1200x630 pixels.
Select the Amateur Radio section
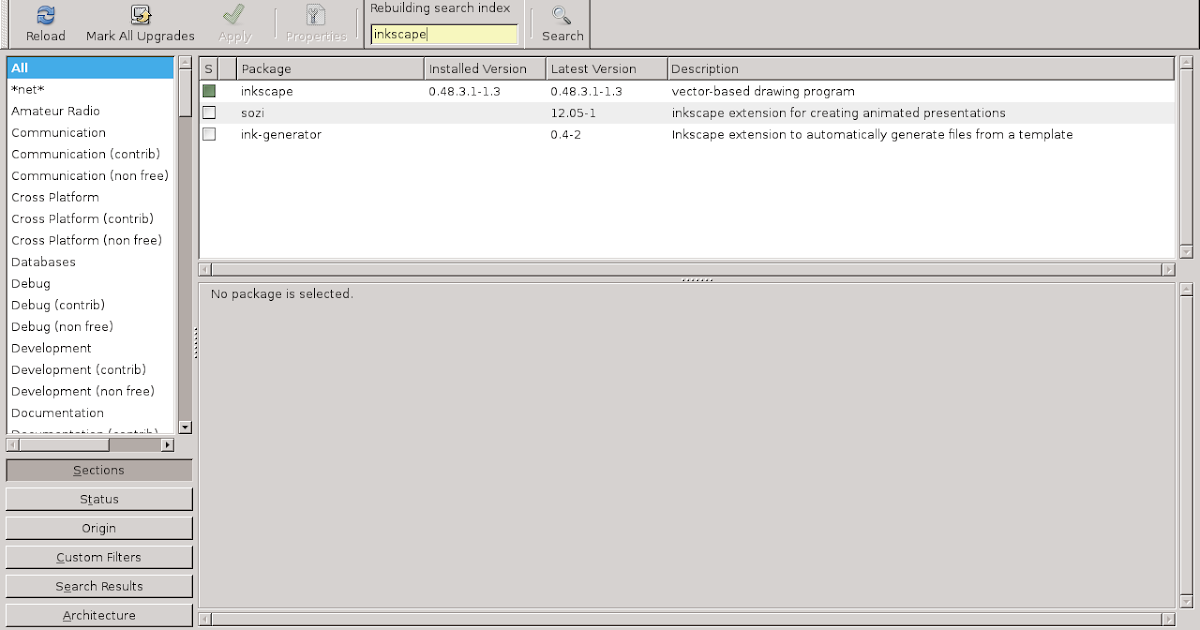click(x=90, y=111)
